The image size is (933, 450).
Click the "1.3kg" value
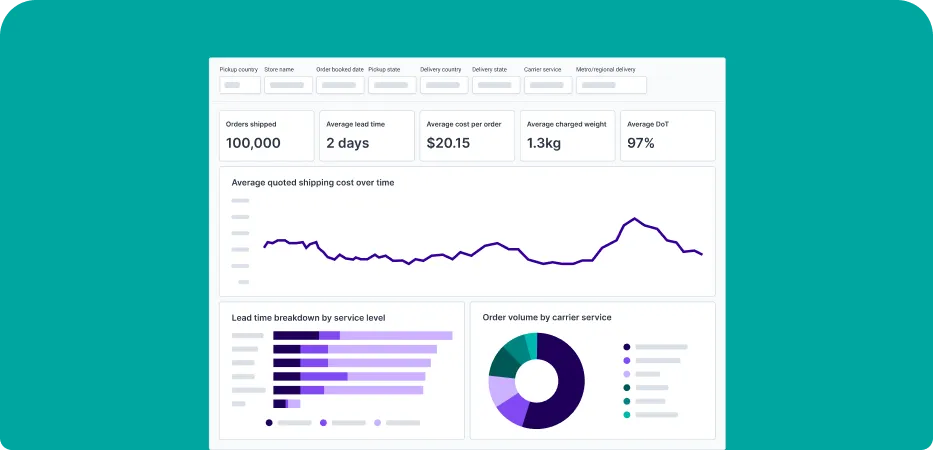click(x=544, y=143)
